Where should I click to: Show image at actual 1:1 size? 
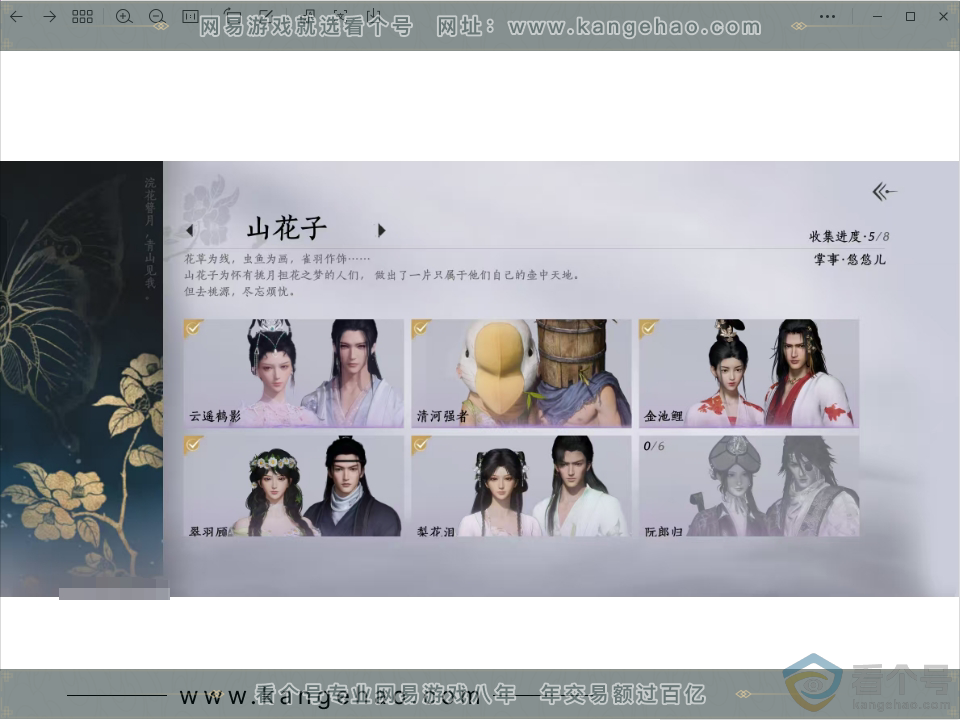click(x=190, y=16)
